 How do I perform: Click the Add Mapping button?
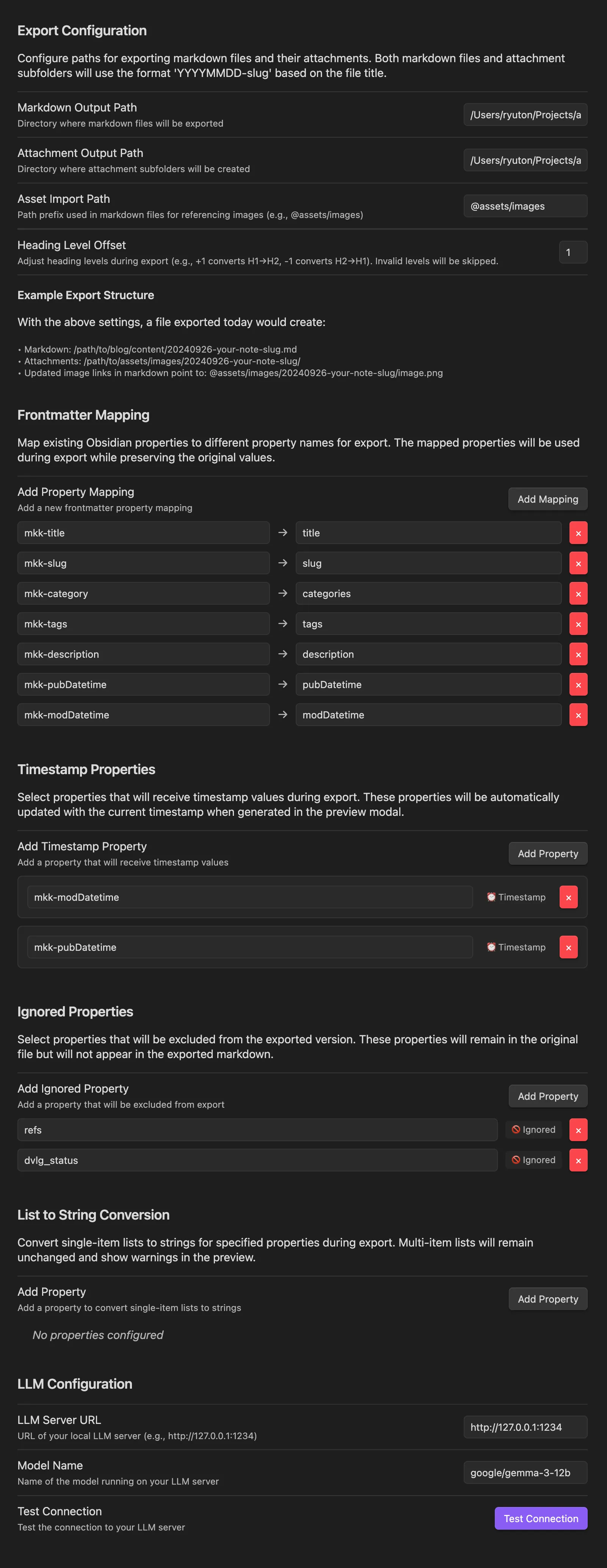547,499
